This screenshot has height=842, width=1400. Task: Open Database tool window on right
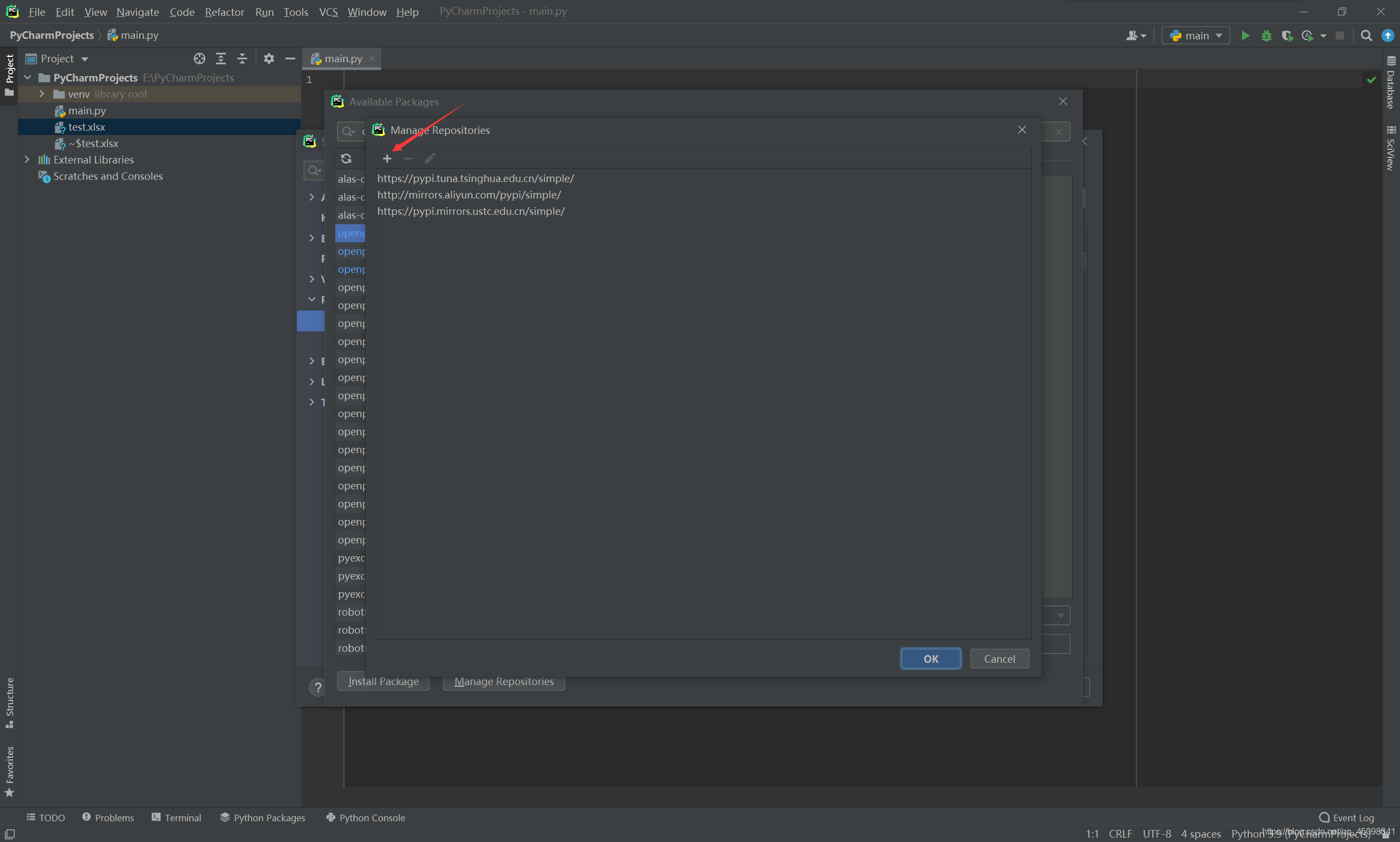(x=1390, y=83)
